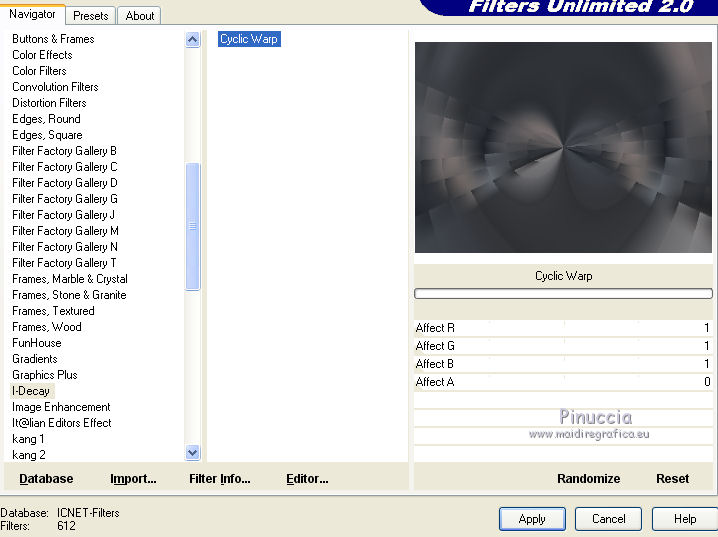
Task: Adjust the Affect R slider
Action: click(x=563, y=328)
